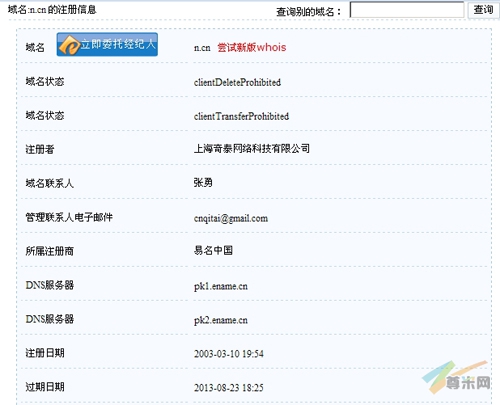The image size is (500, 405).
Task: Click the 查询 search button
Action: pos(483,10)
